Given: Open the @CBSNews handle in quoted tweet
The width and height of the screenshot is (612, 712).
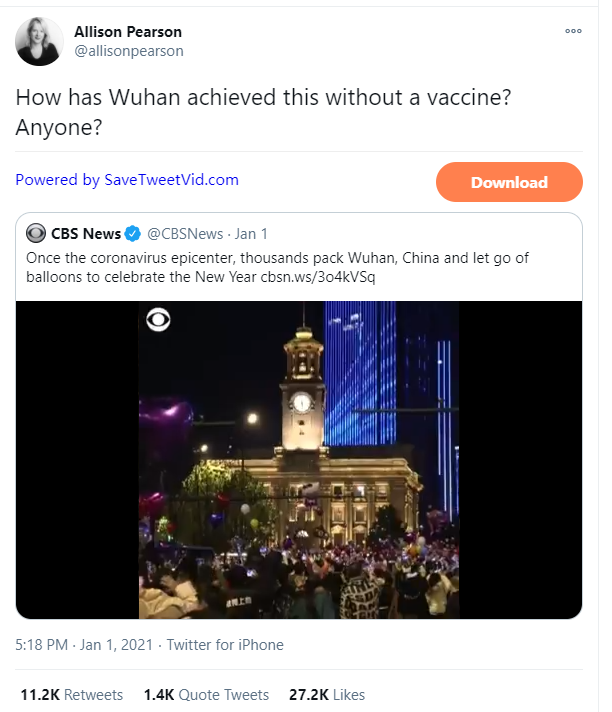Looking at the screenshot, I should tap(186, 234).
